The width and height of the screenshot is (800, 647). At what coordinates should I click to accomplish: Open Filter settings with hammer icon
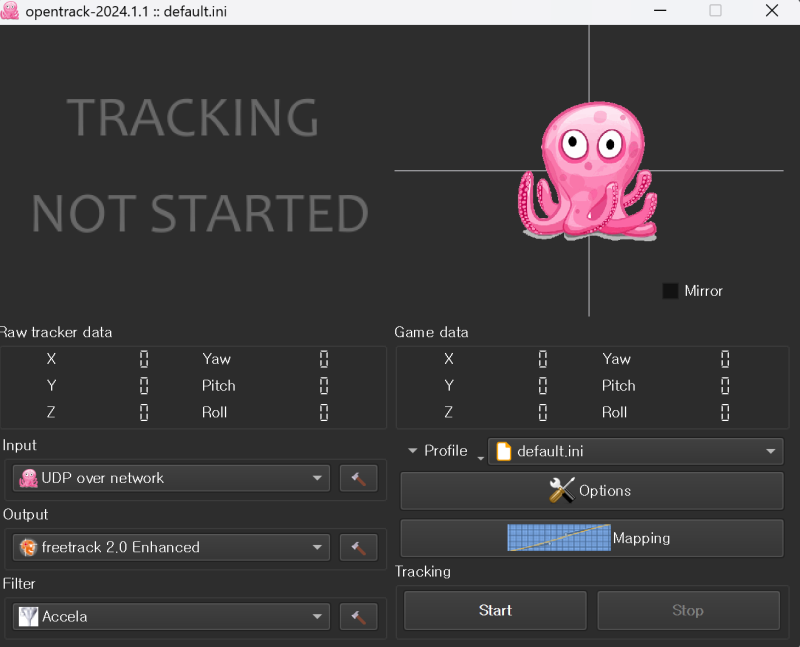tap(358, 617)
